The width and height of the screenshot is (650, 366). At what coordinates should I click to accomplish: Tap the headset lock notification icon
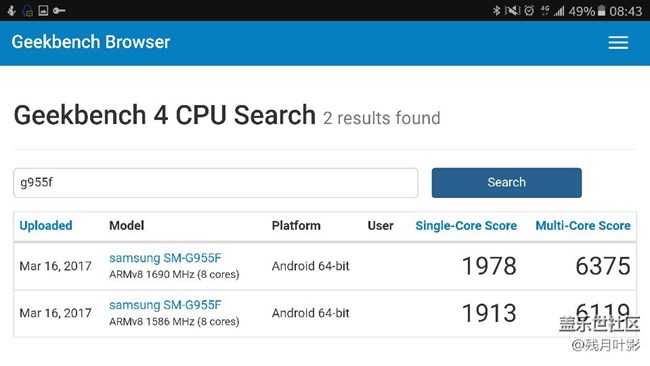coord(27,11)
